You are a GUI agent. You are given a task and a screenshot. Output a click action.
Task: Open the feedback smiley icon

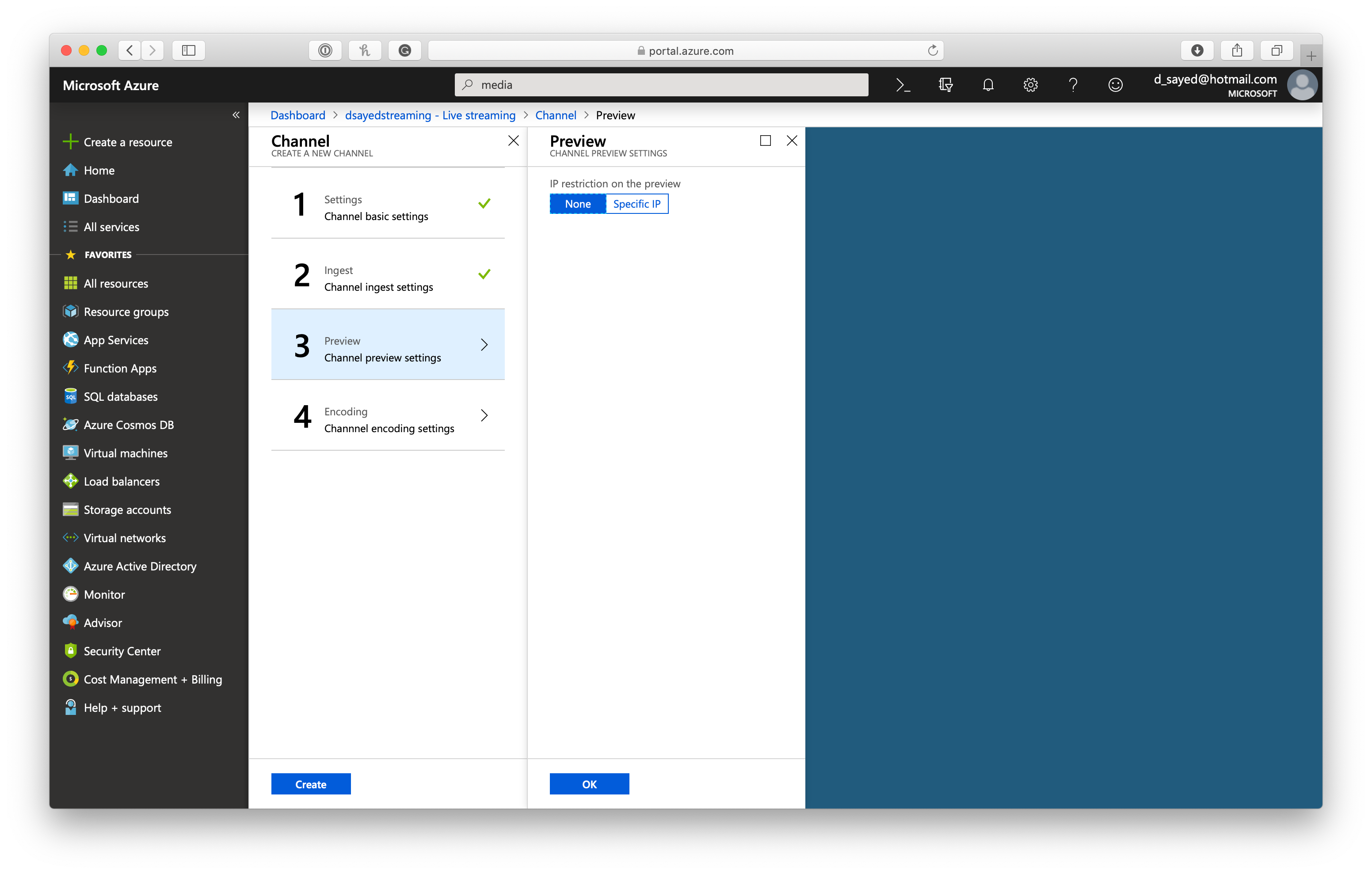click(1115, 85)
